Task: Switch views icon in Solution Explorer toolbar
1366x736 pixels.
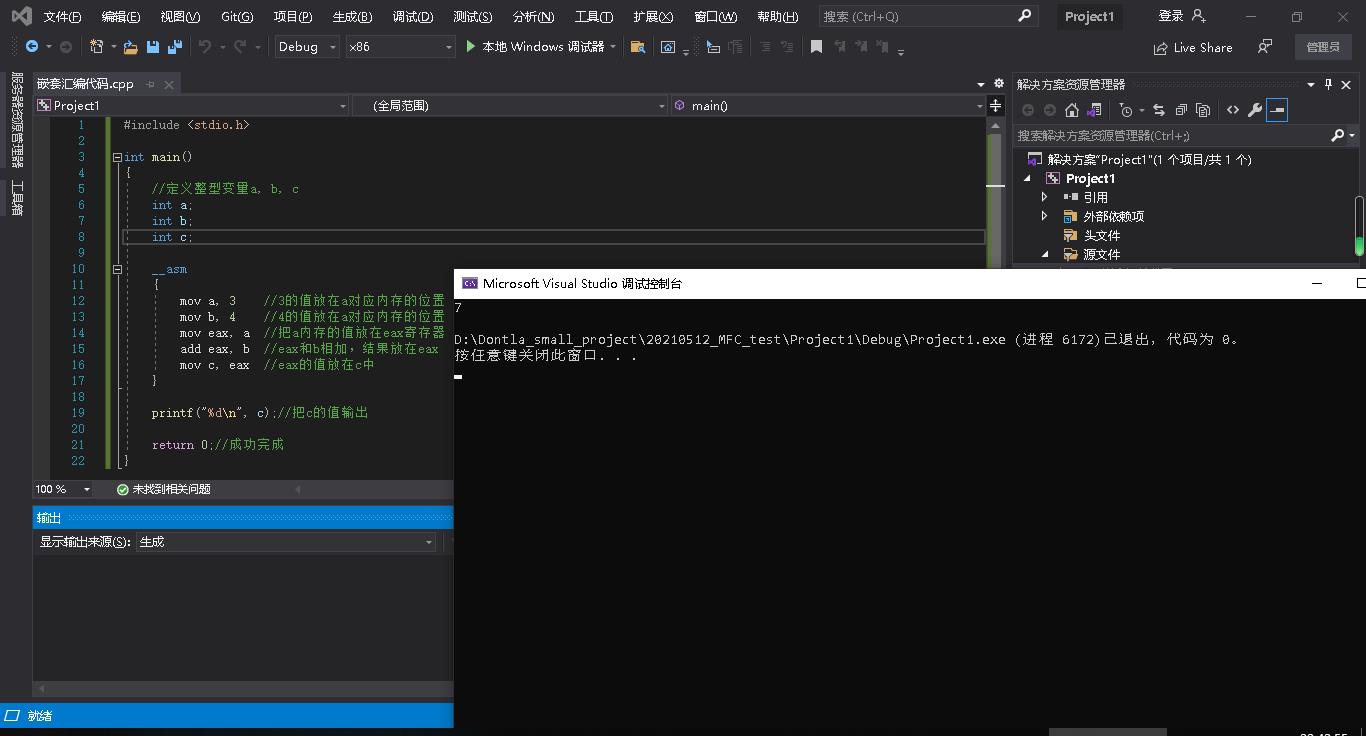Action: tap(1095, 110)
